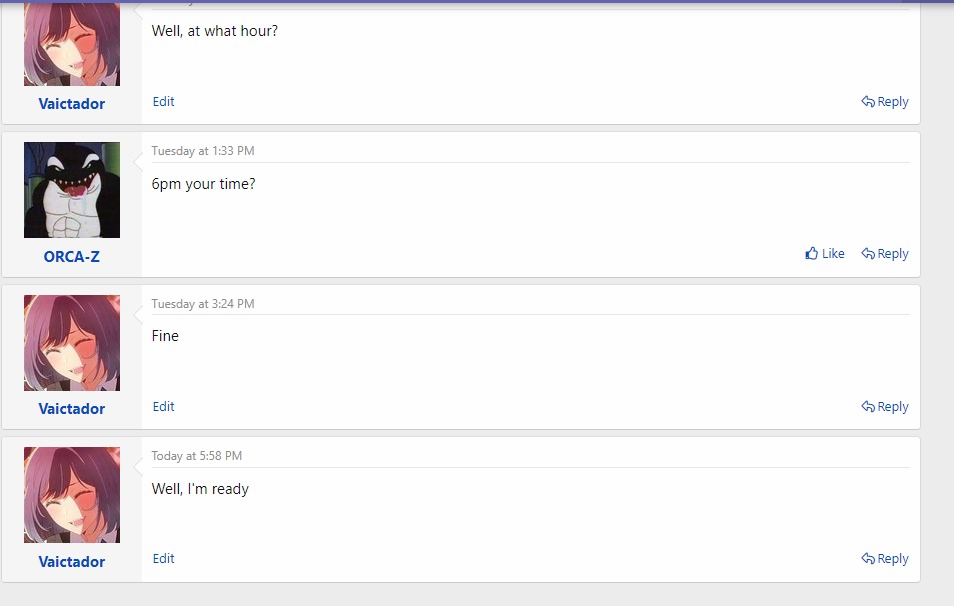The image size is (954, 606).
Task: Click the reply arrow icon on the "Well, at what hour?" post
Action: pyautogui.click(x=868, y=102)
